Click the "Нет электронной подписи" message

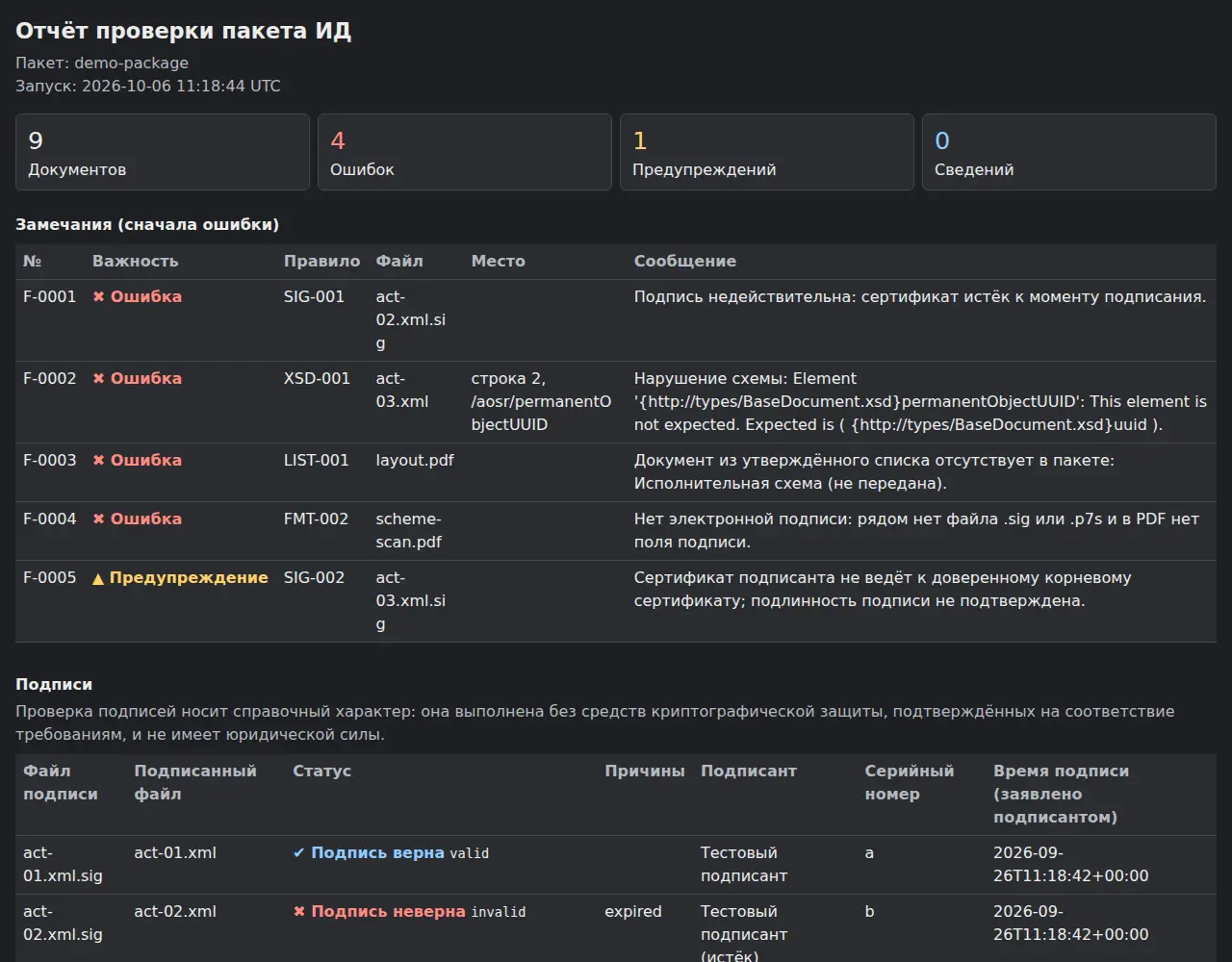916,531
